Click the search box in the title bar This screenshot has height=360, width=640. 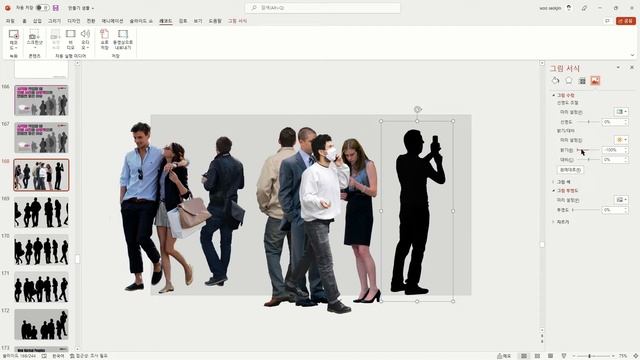pos(323,8)
